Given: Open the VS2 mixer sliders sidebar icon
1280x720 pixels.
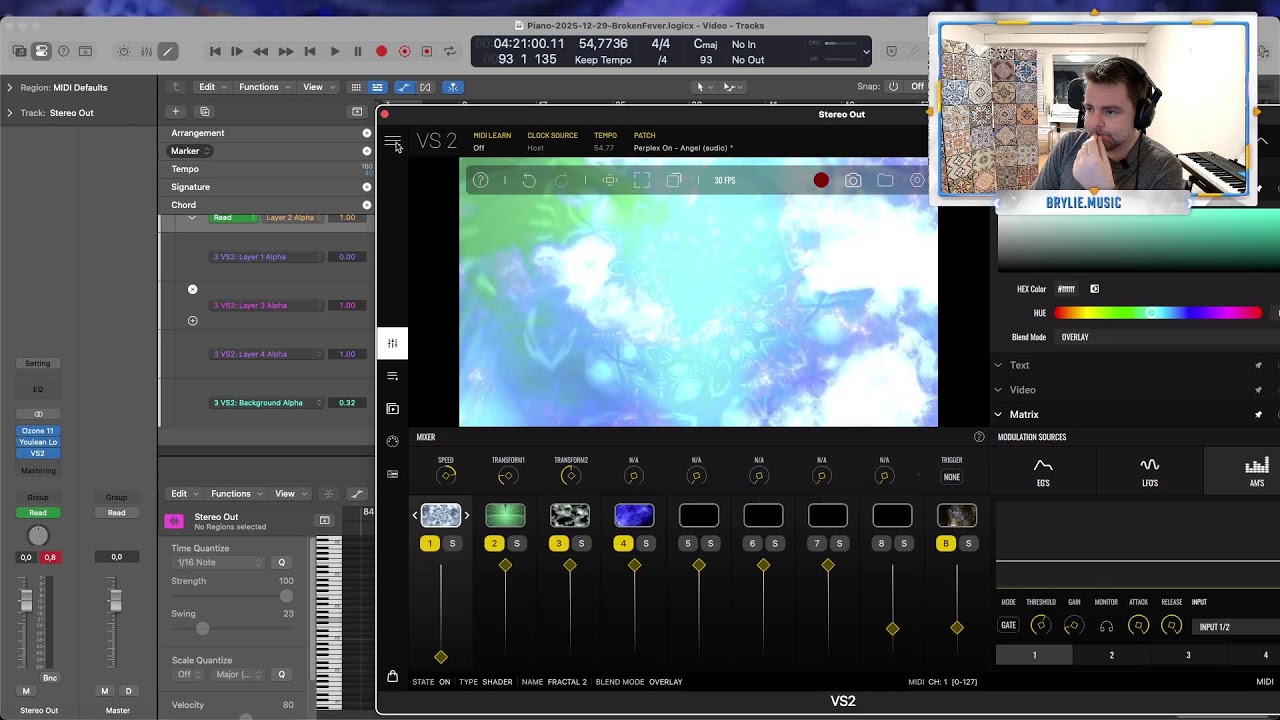Looking at the screenshot, I should pyautogui.click(x=392, y=343).
